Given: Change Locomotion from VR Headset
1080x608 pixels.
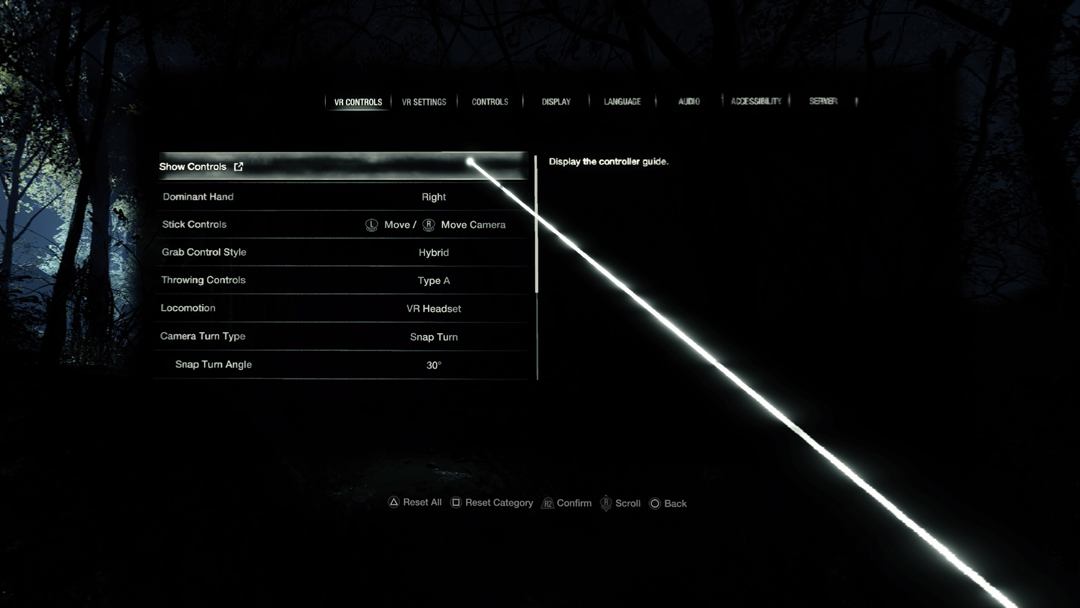Looking at the screenshot, I should (433, 309).
